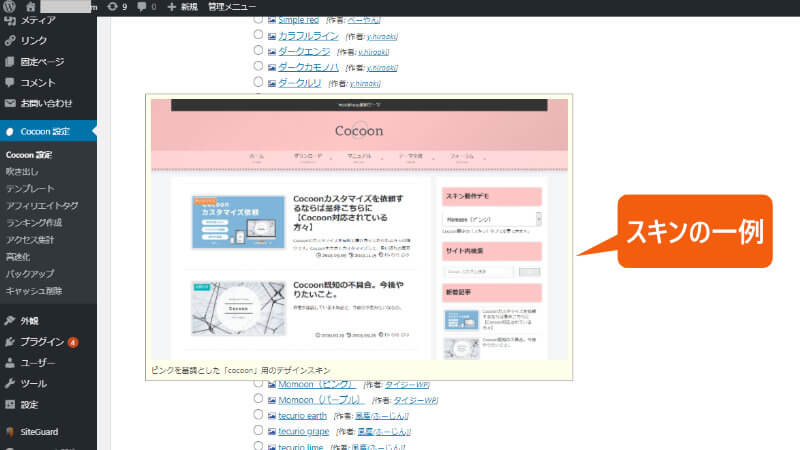Open the WordPress logo menu
The height and width of the screenshot is (450, 800).
[x=9, y=7]
